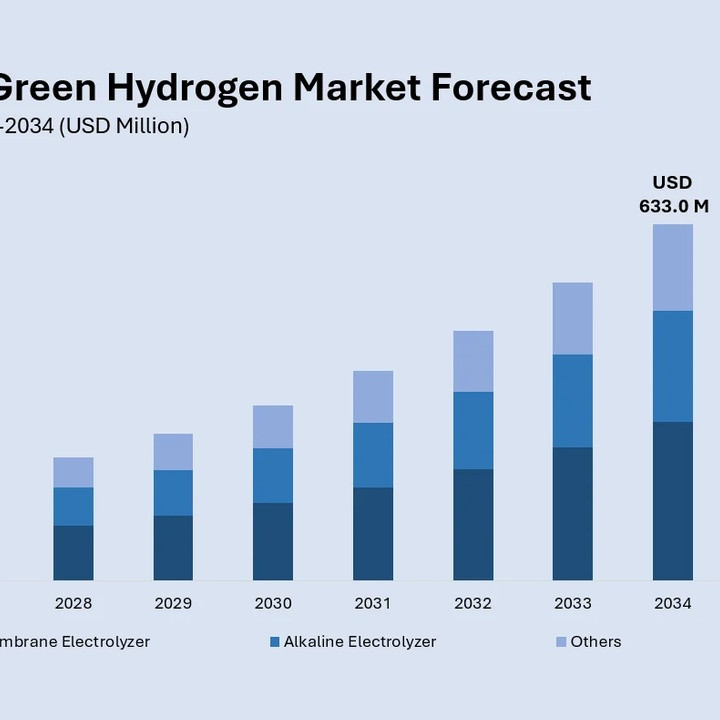Select the 2034 bar's middle Alkaline segment
This screenshot has height=720, width=720.
(673, 366)
